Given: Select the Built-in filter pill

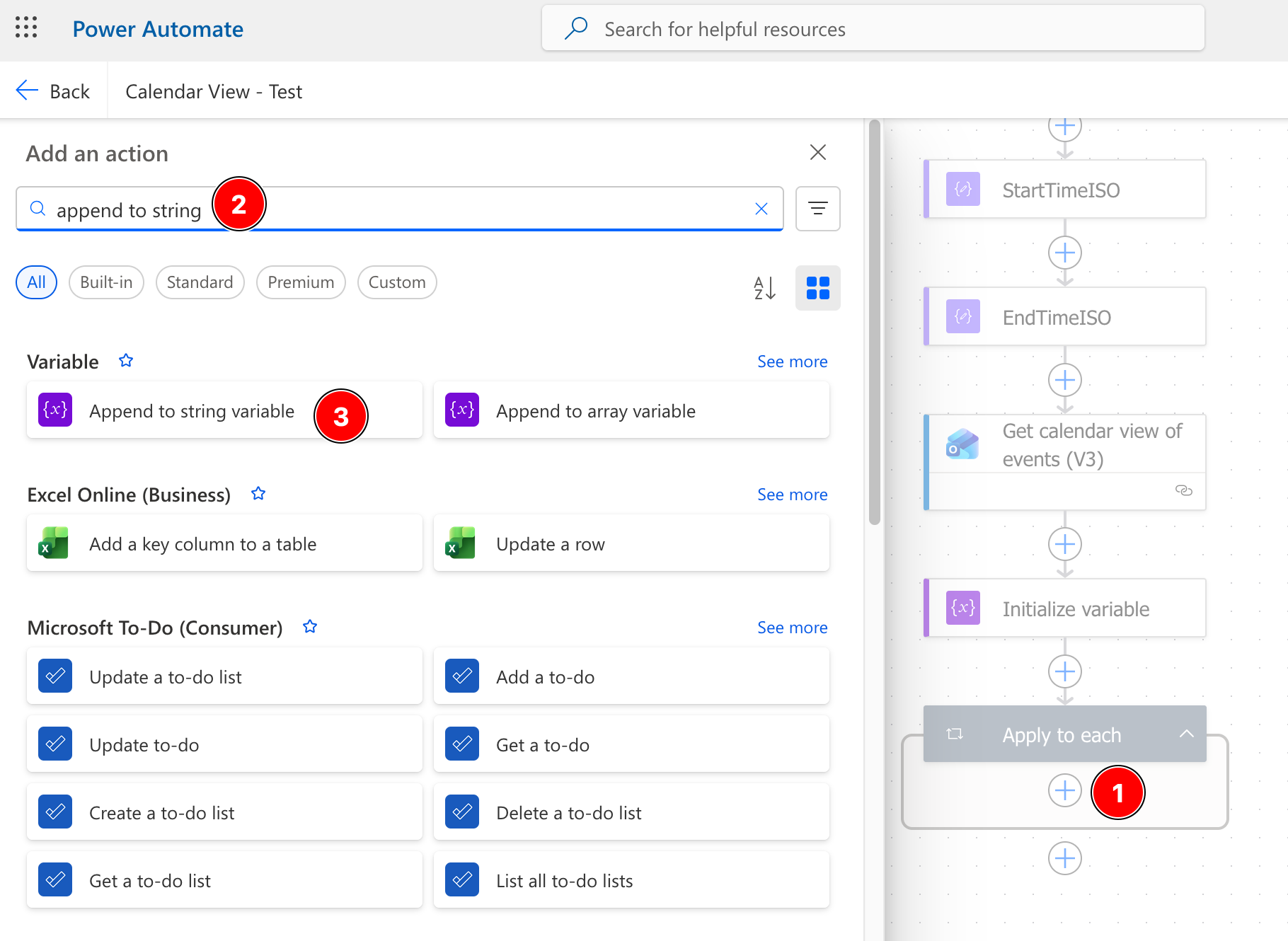Looking at the screenshot, I should point(106,282).
